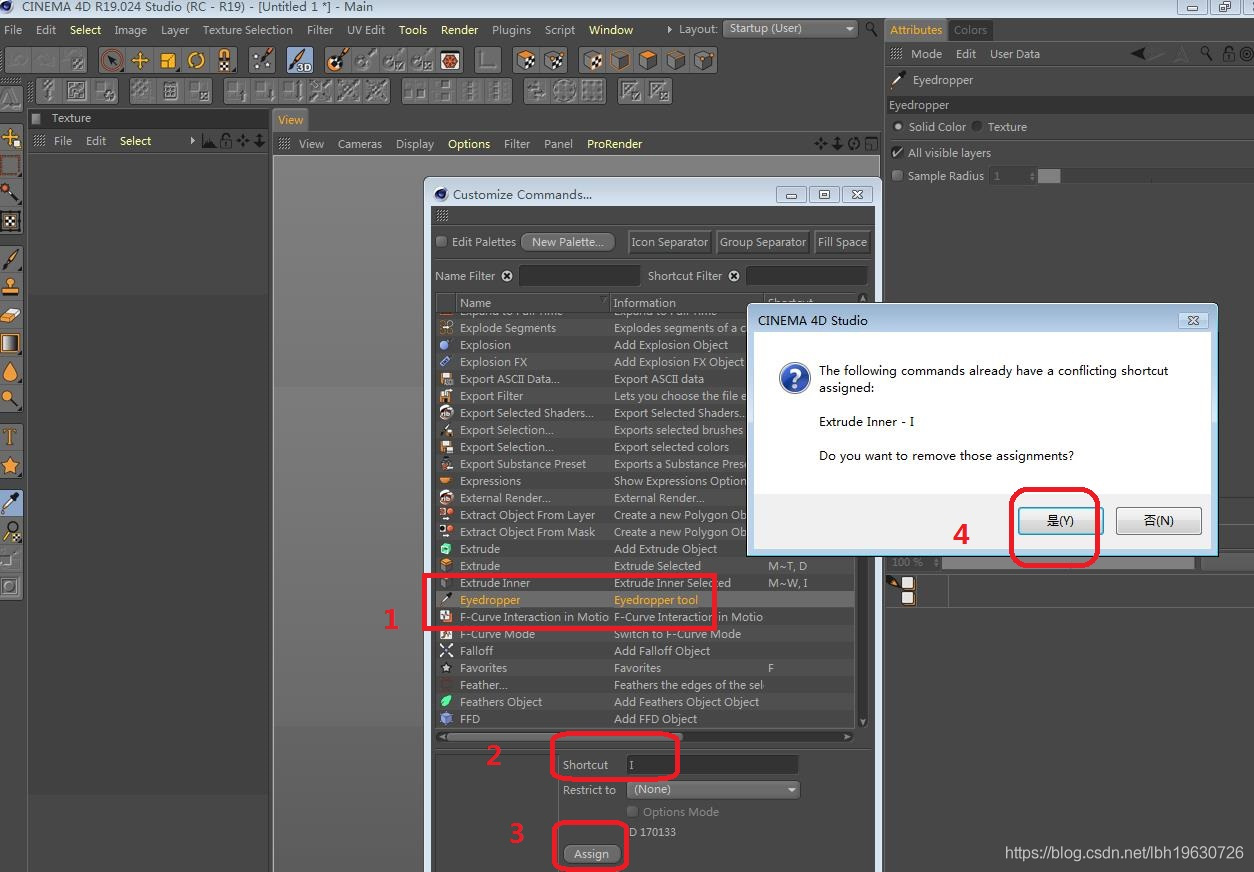Screen dimensions: 1254x872
Task: Select the Eraser tool
Action: pos(11,315)
